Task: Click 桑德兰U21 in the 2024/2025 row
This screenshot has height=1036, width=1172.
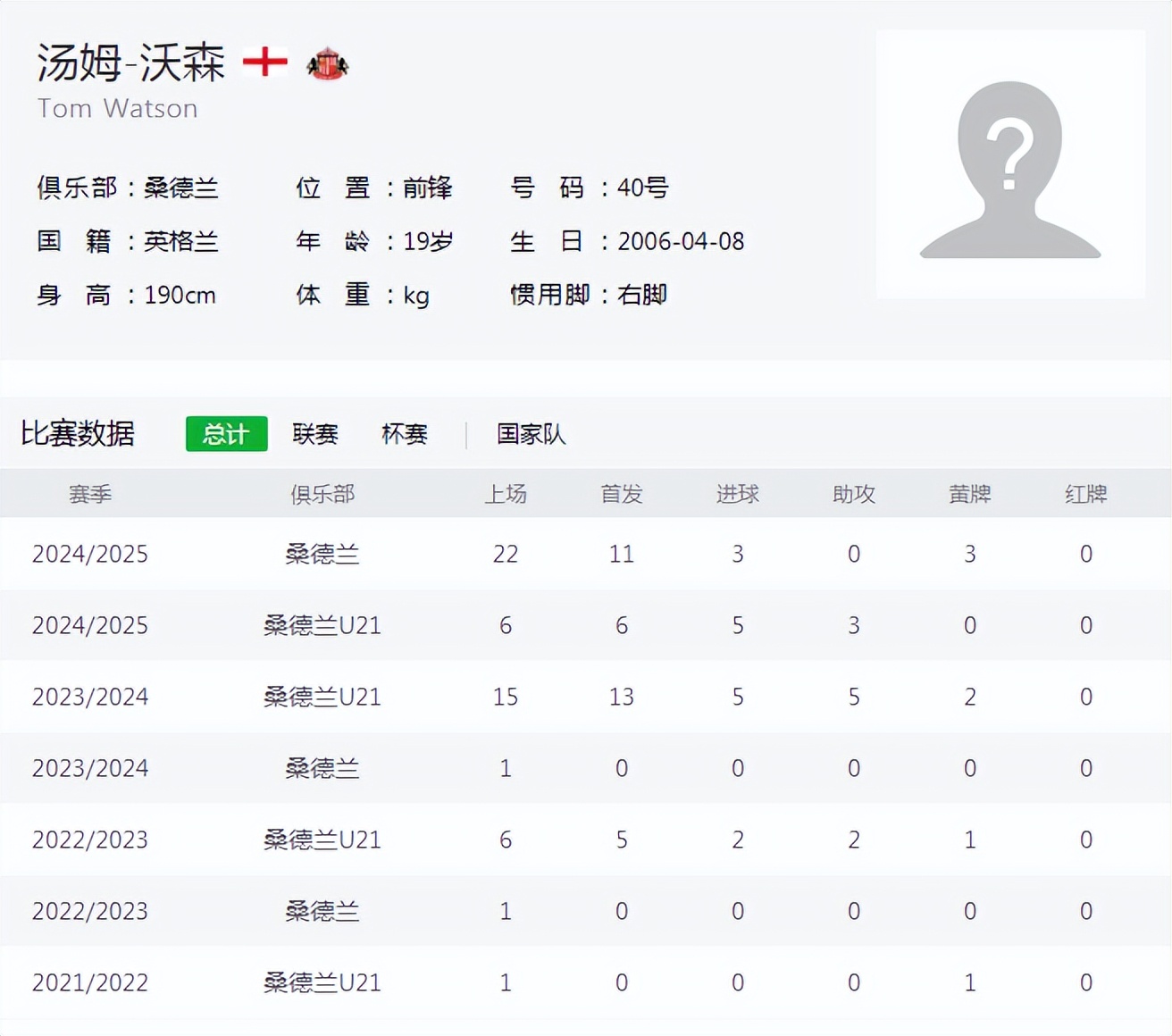Action: pos(322,625)
